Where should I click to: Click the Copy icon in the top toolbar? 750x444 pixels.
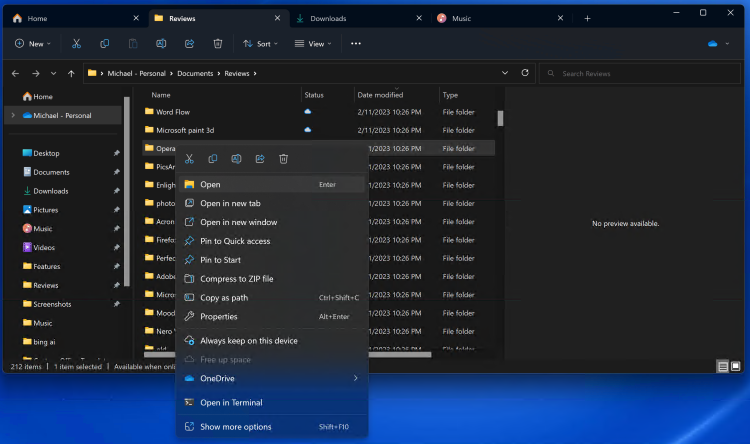[x=104, y=44]
